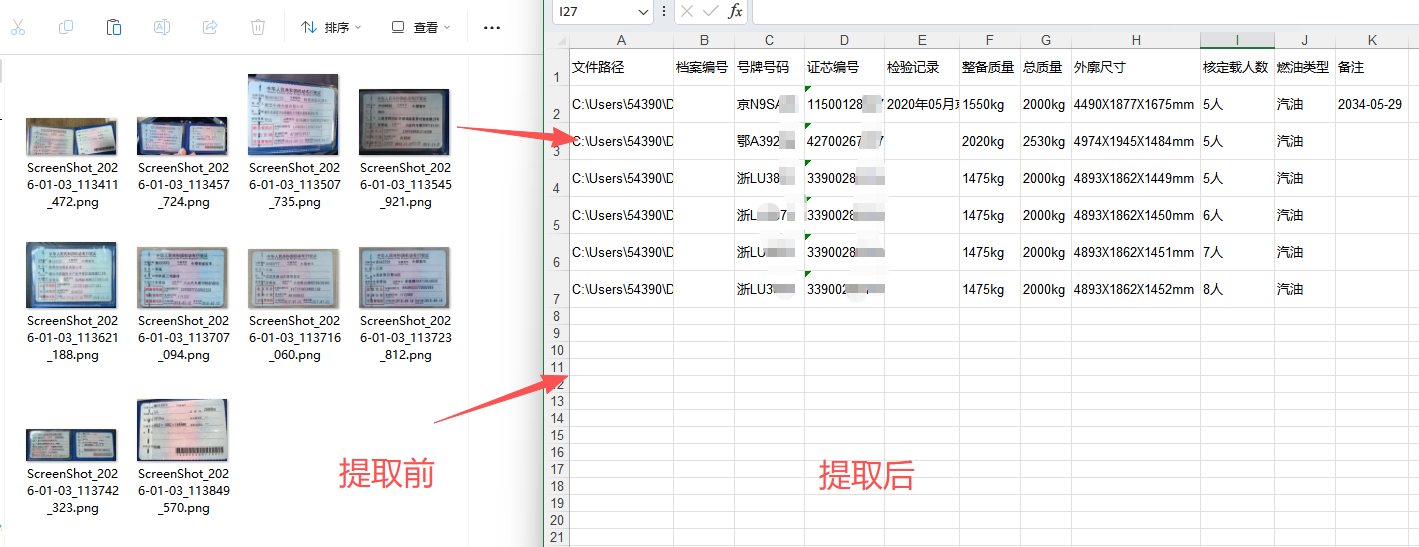1419x547 pixels.
Task: Click the 档案编号 header cell
Action: [703, 67]
